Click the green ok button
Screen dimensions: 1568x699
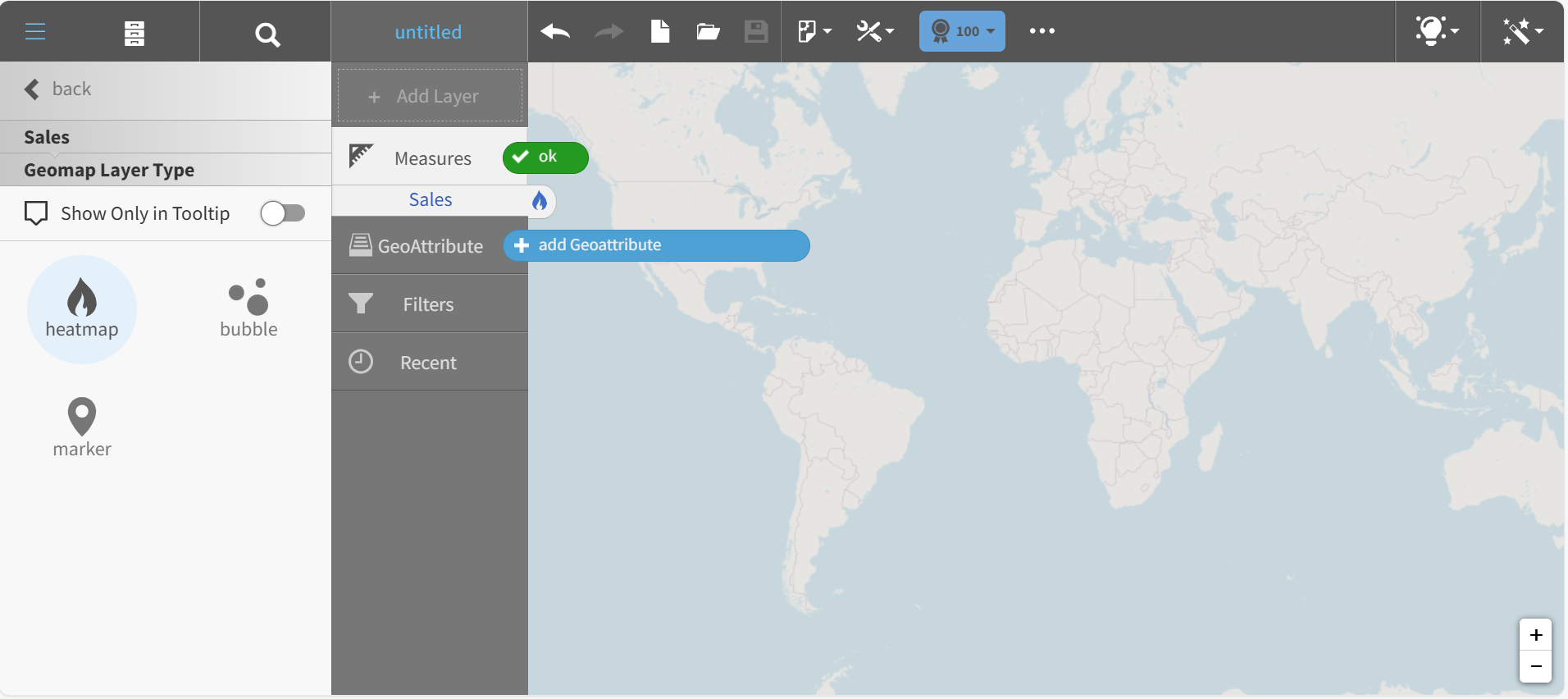545,158
